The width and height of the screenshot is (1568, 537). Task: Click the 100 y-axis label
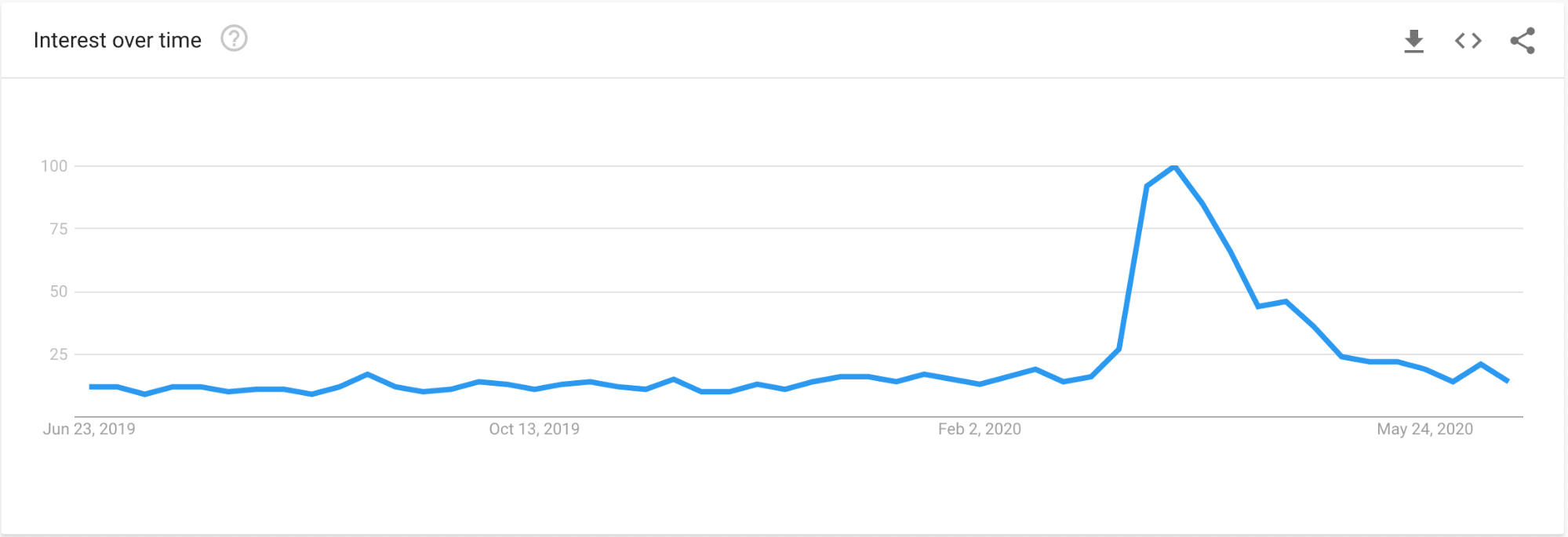tap(54, 166)
